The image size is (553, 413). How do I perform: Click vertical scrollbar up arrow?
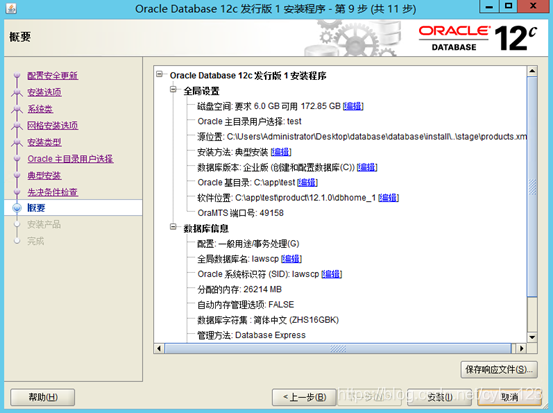tap(532, 71)
